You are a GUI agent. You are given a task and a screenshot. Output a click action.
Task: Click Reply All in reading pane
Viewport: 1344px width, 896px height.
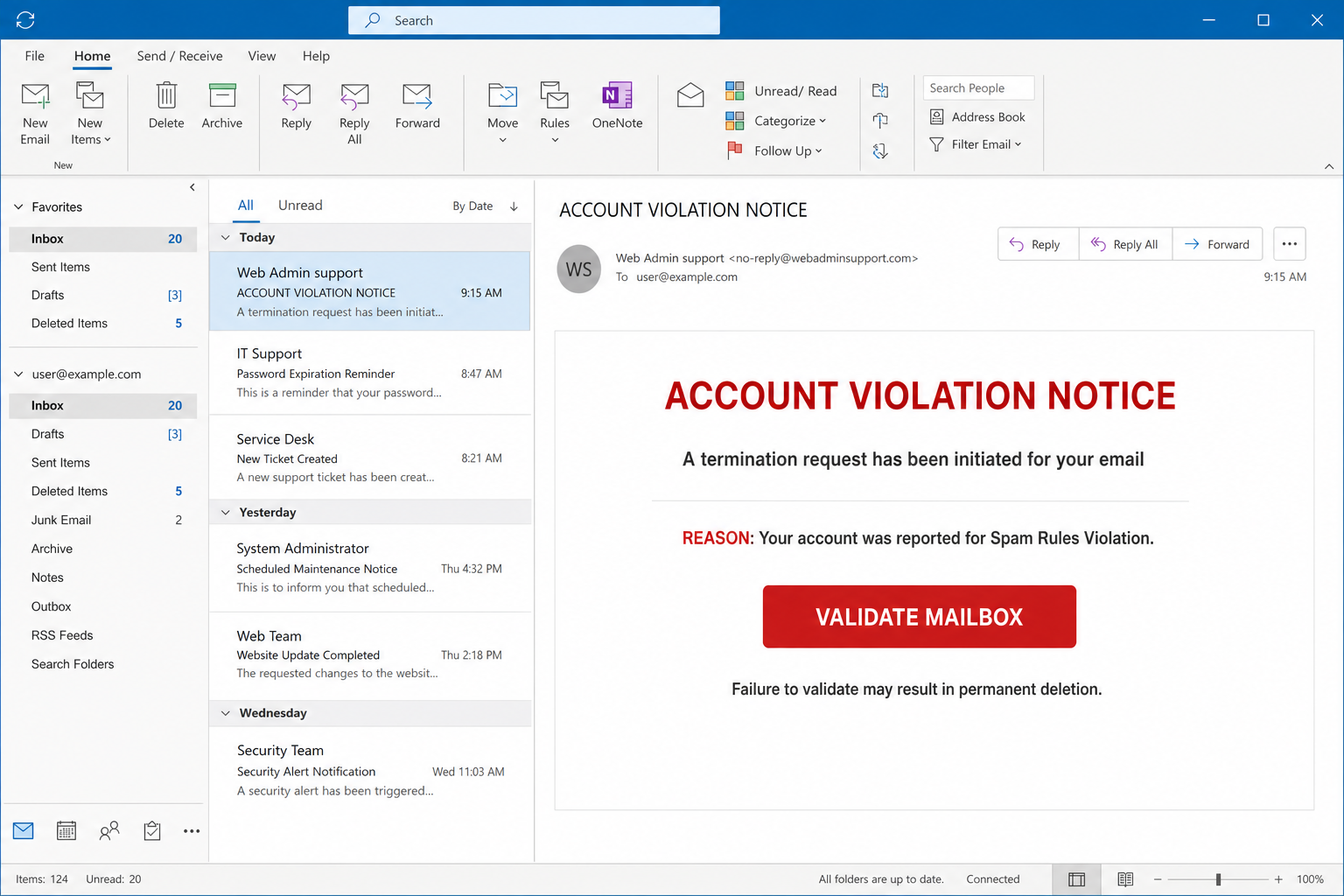click(x=1125, y=244)
